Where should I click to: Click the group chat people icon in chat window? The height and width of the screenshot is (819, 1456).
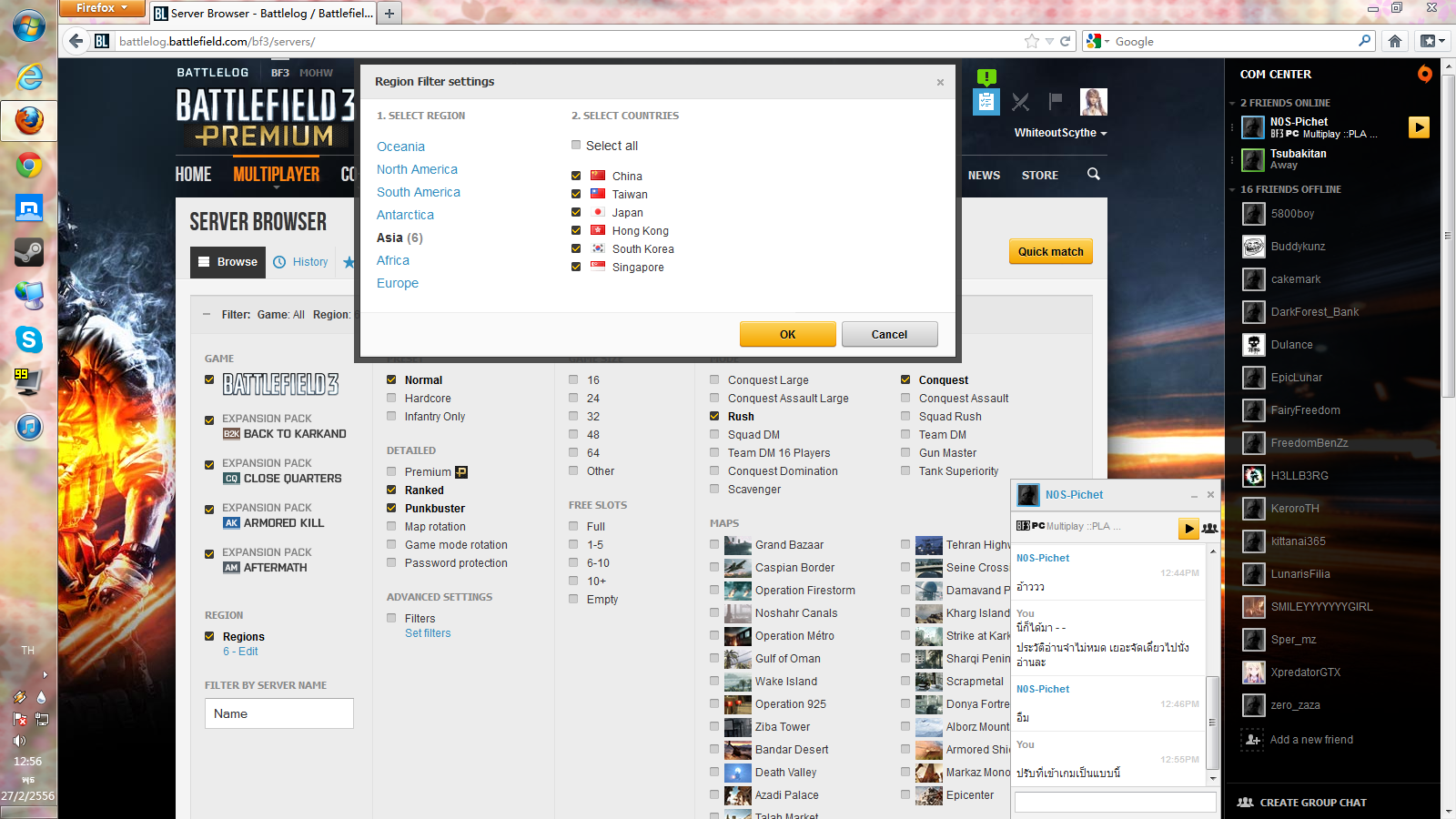coord(1209,528)
